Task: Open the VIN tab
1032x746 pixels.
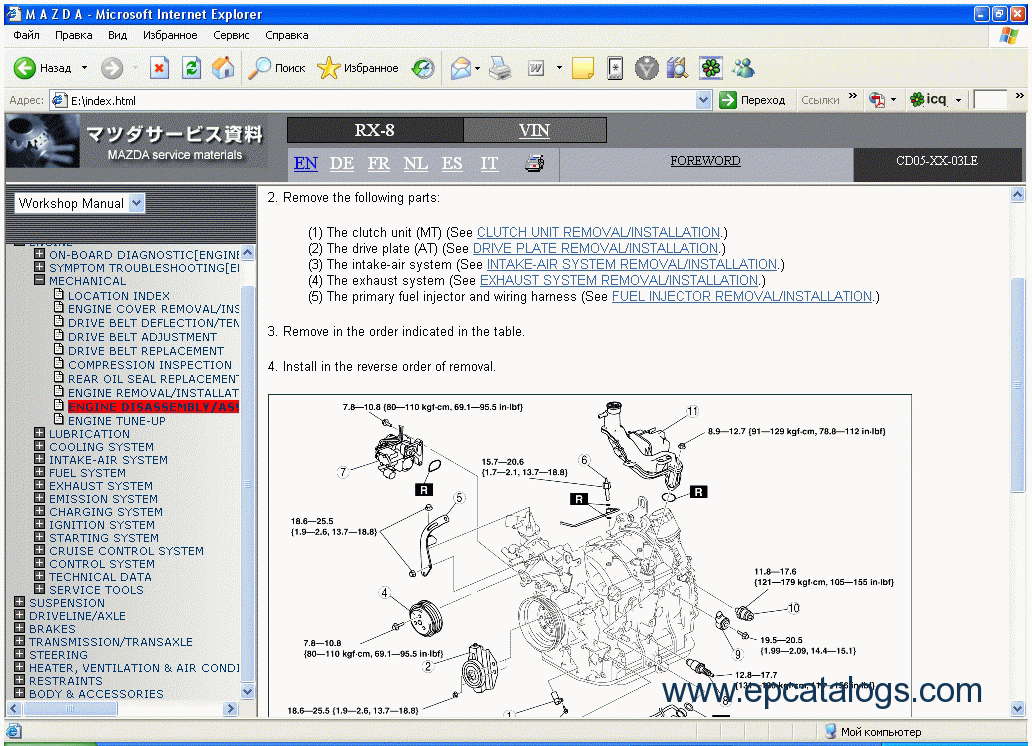Action: coord(534,130)
